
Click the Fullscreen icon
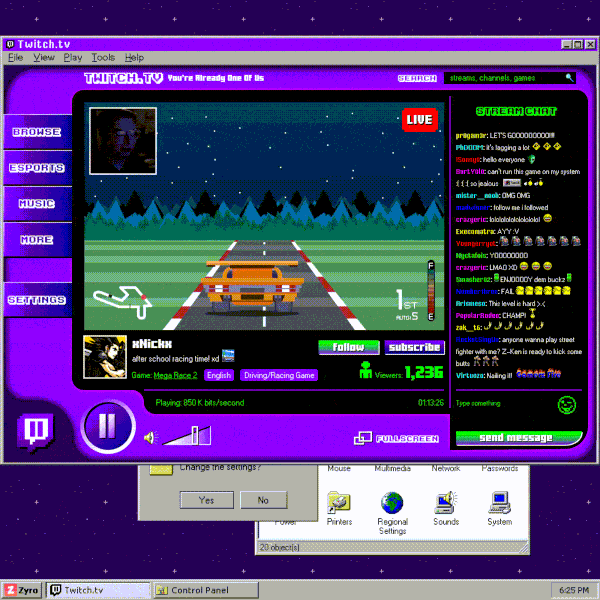click(x=363, y=438)
